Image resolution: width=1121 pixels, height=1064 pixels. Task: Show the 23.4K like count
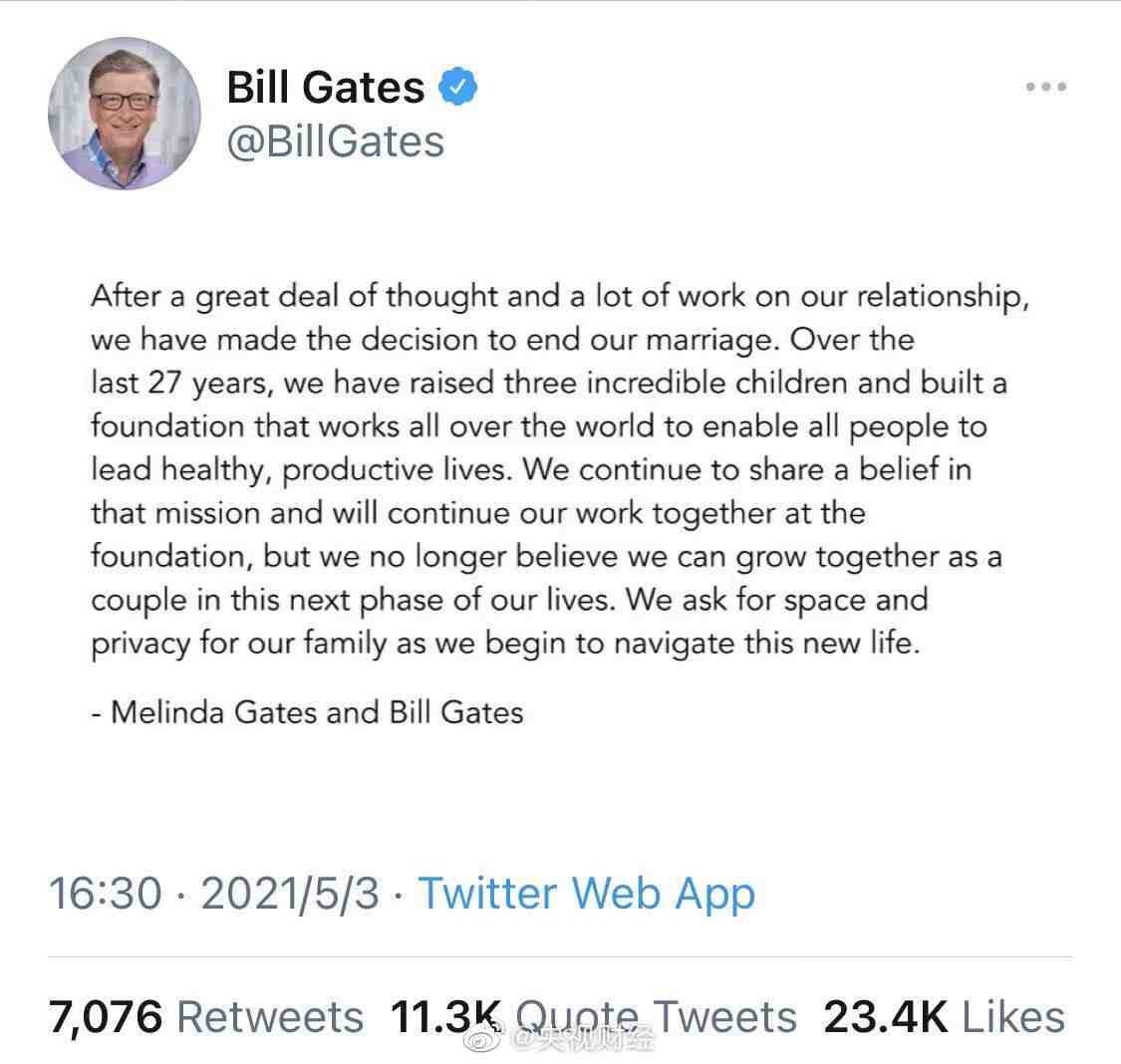point(885,1017)
